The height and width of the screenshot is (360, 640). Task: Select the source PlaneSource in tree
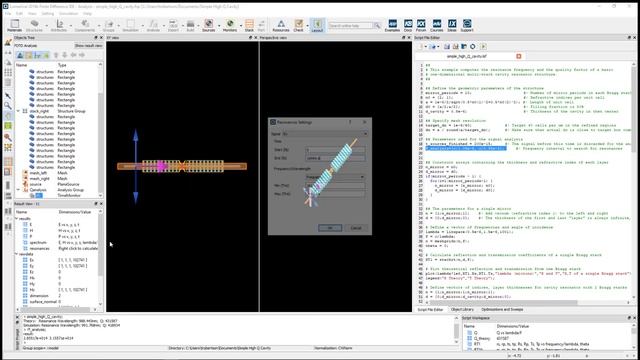(36, 184)
